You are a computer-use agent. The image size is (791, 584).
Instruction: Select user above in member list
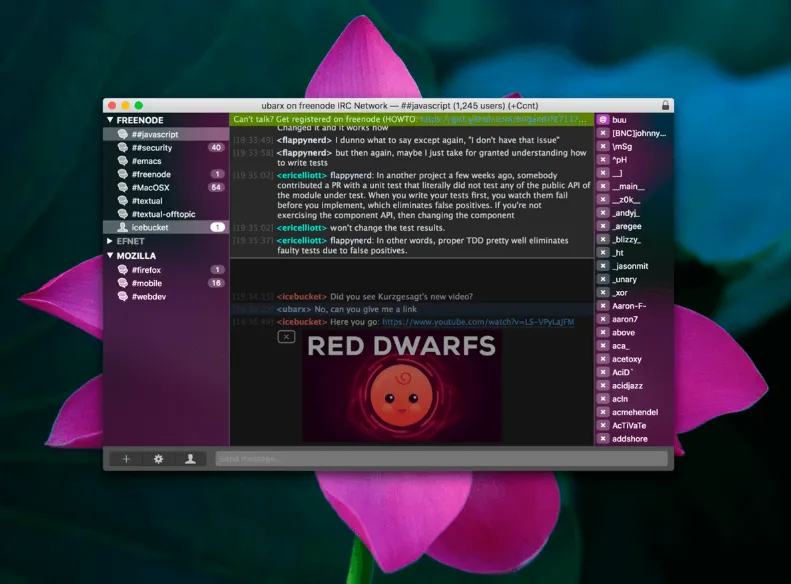coord(624,332)
